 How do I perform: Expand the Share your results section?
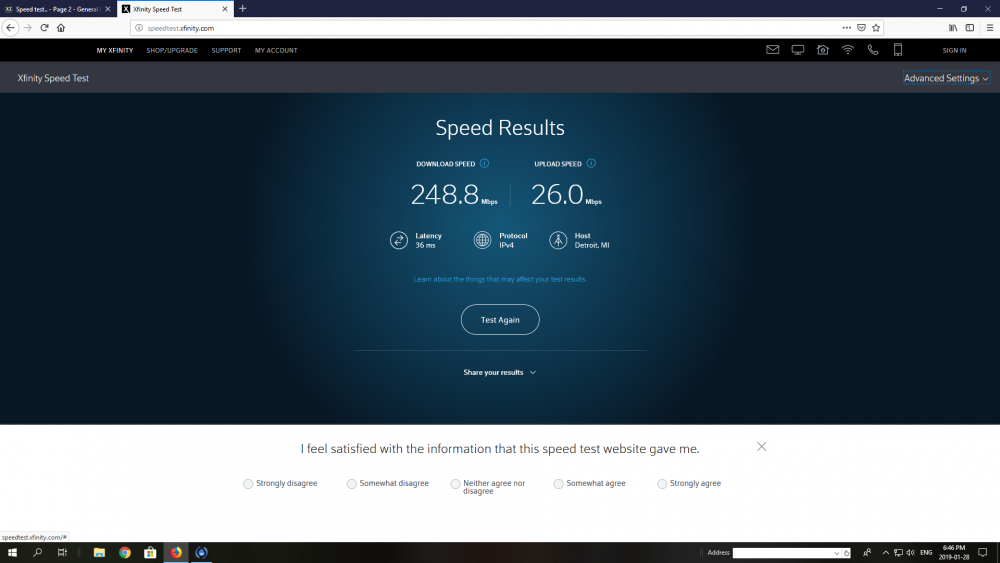pyautogui.click(x=499, y=372)
